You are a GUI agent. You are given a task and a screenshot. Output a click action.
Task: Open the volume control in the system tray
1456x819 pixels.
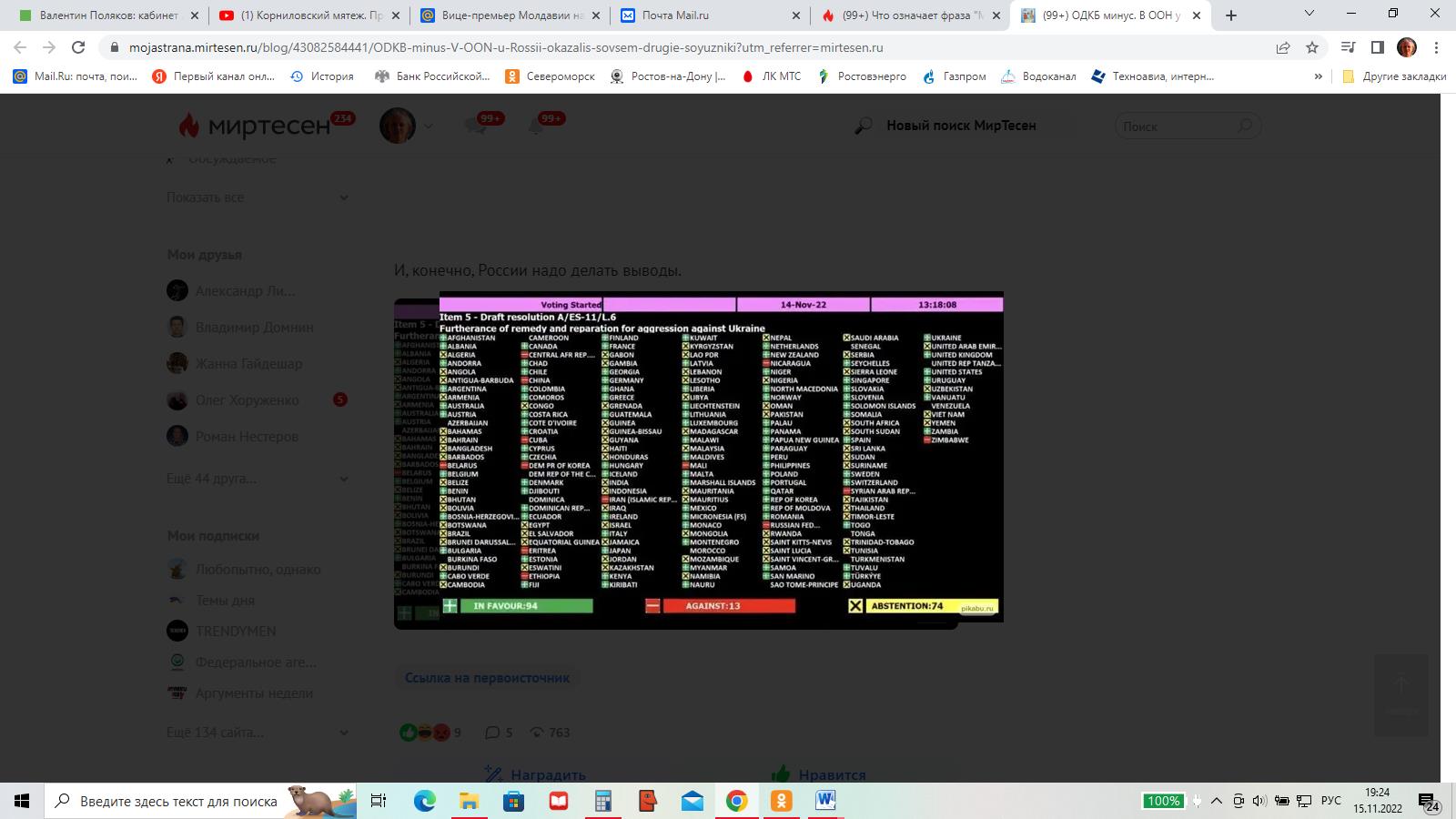click(1259, 801)
